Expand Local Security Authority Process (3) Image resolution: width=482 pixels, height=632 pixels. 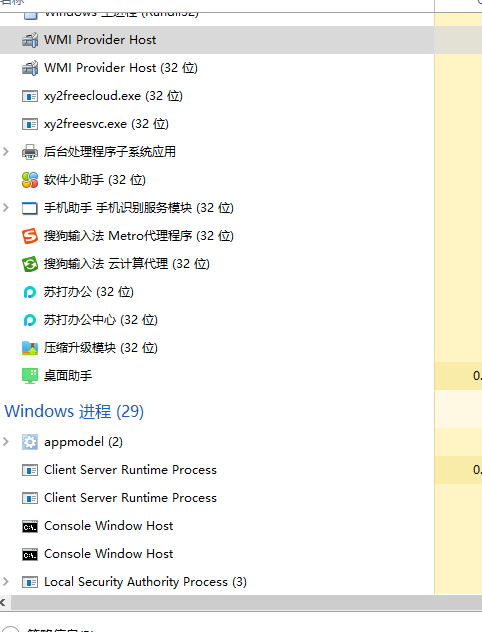click(6, 582)
